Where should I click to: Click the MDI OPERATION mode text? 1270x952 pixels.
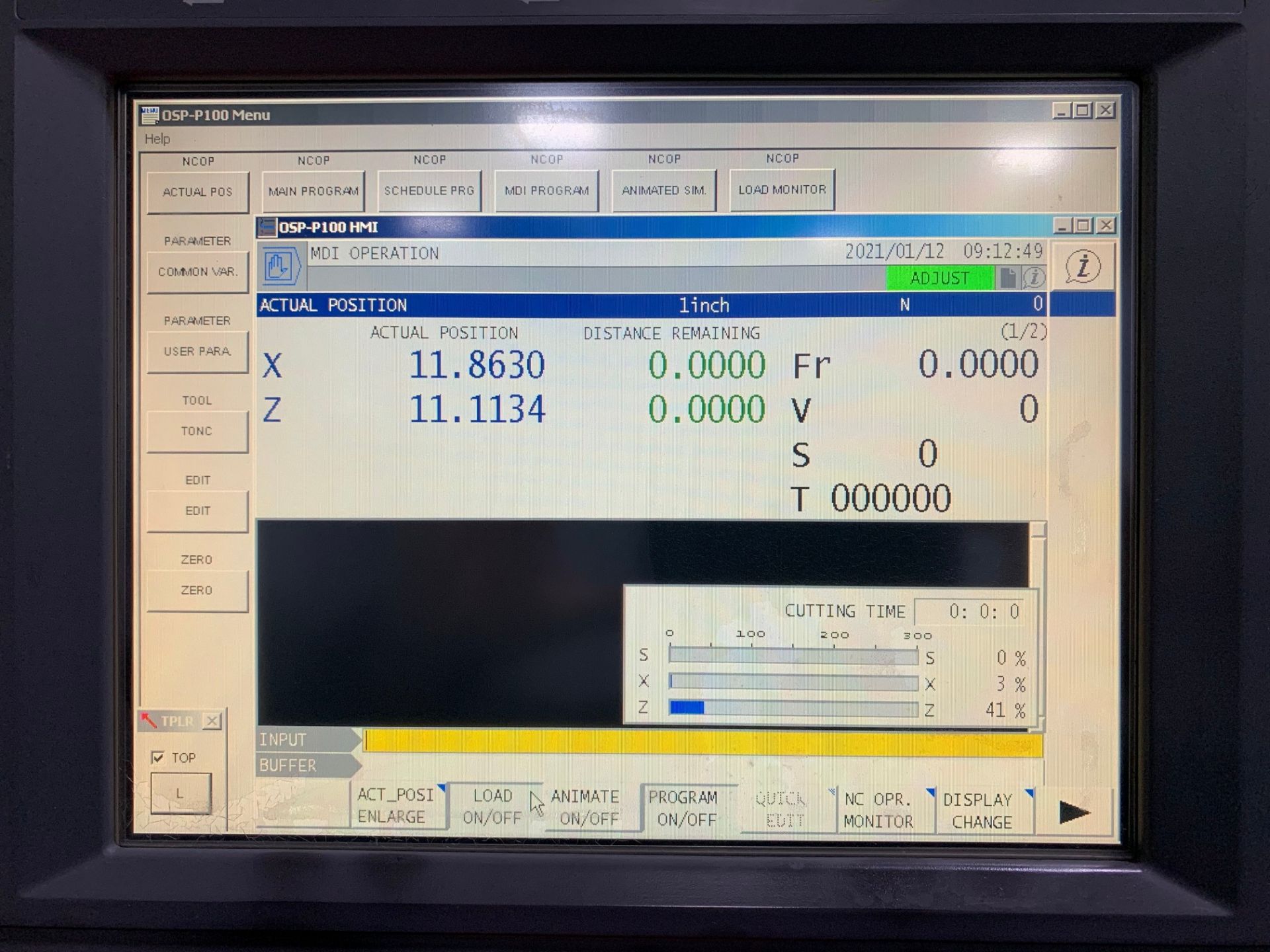point(374,254)
